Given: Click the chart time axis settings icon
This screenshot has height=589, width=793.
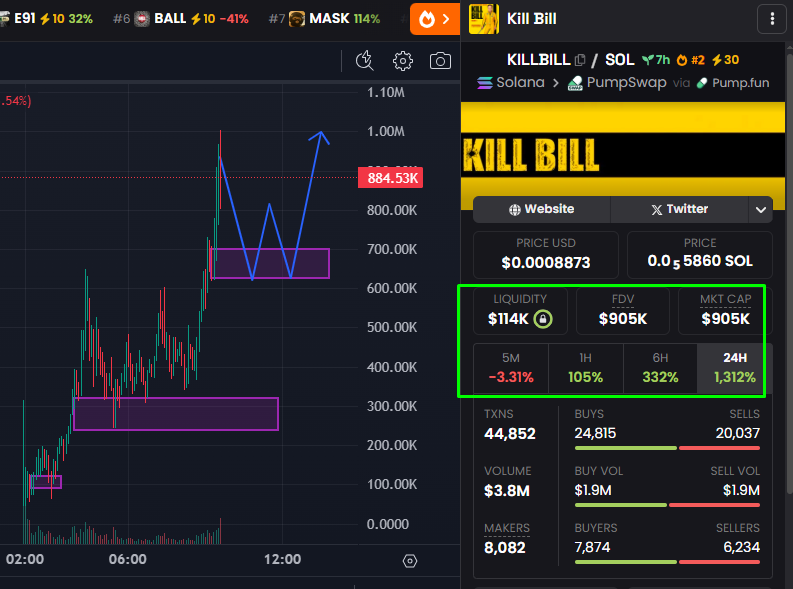Looking at the screenshot, I should [410, 561].
